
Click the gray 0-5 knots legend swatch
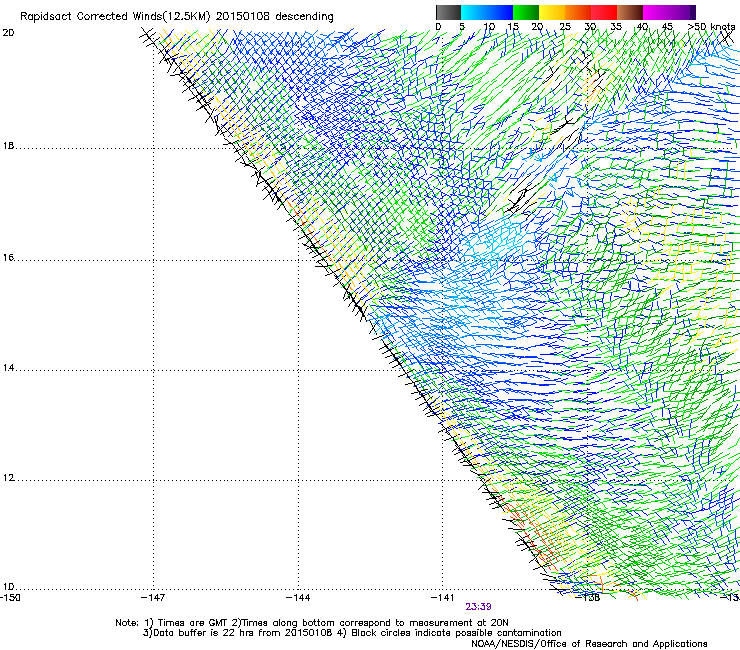point(448,12)
